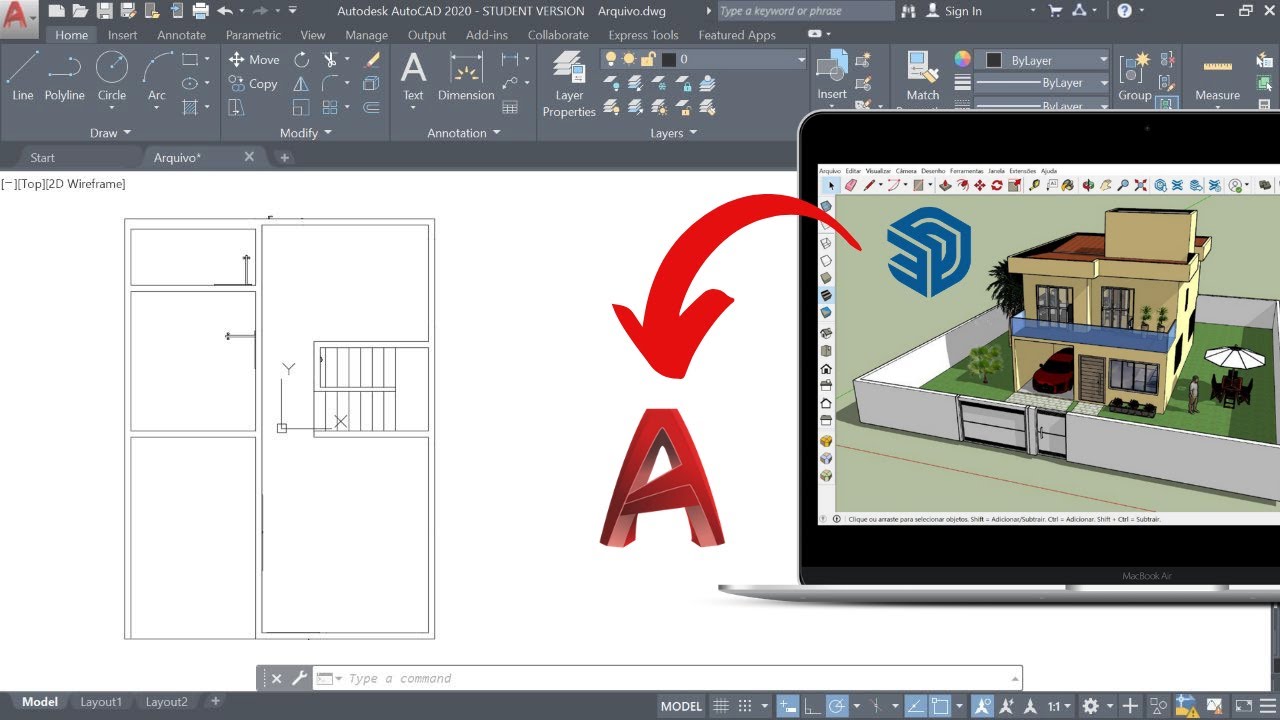Image resolution: width=1280 pixels, height=720 pixels.
Task: Toggle polar tracking in status bar
Action: pos(836,706)
